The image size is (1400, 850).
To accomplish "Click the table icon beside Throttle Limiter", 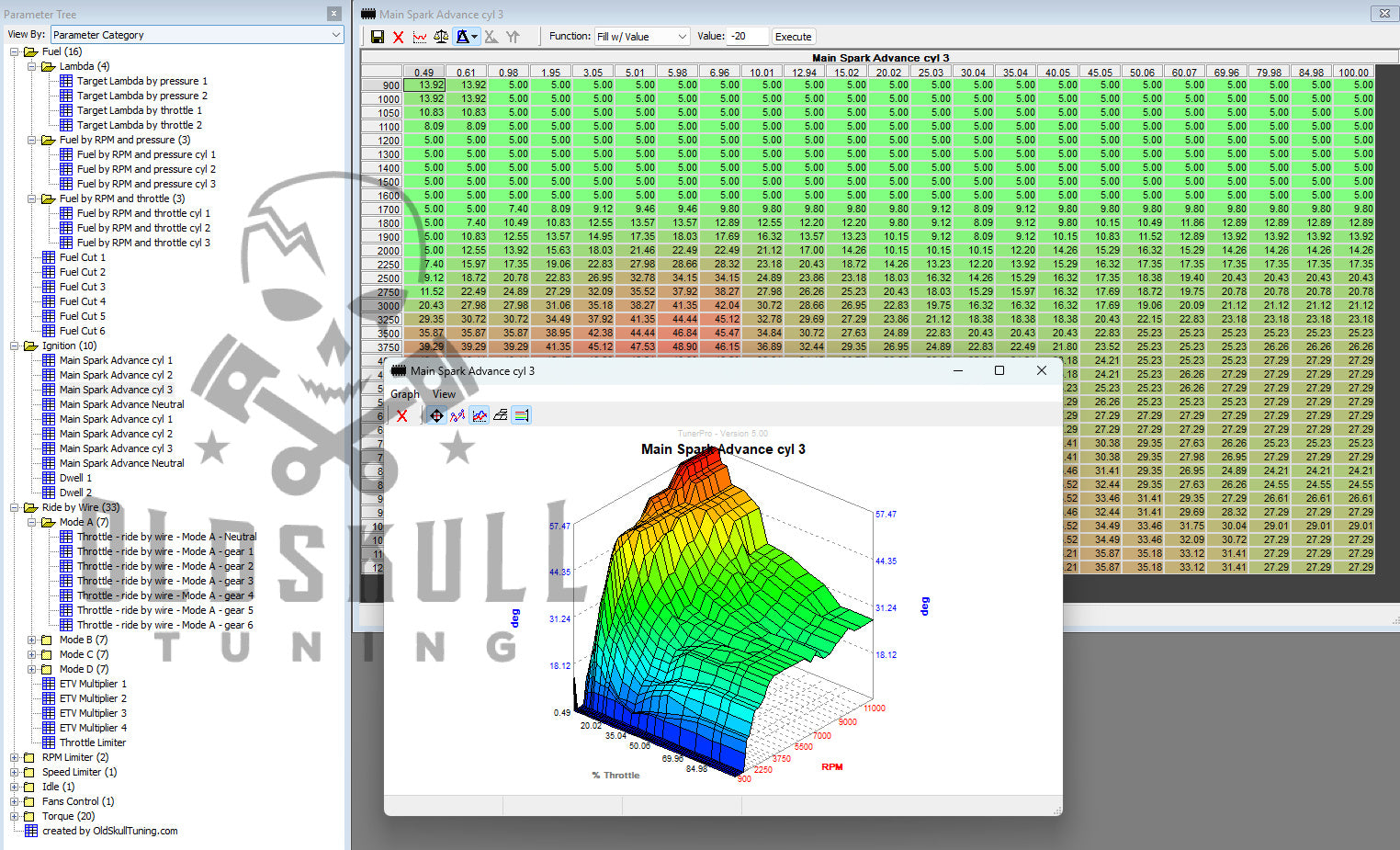I will [x=49, y=742].
